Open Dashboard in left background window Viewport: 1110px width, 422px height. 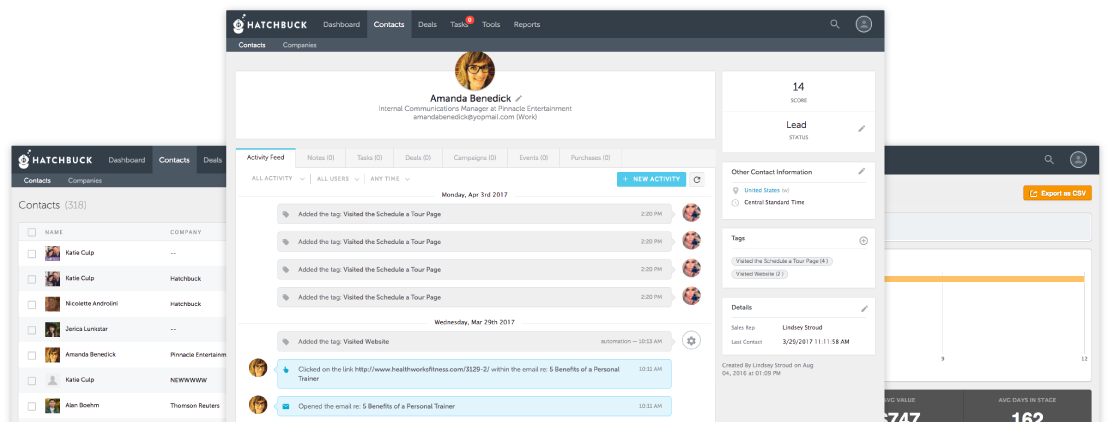tap(127, 160)
